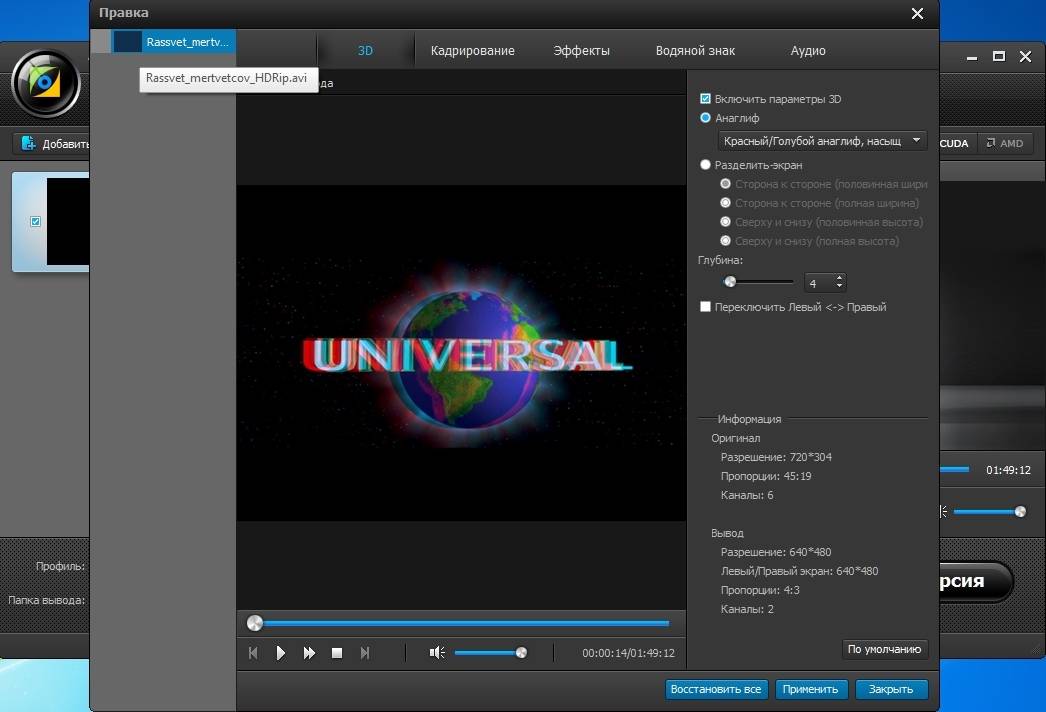Toggle the AMD acceleration icon

click(x=1005, y=143)
